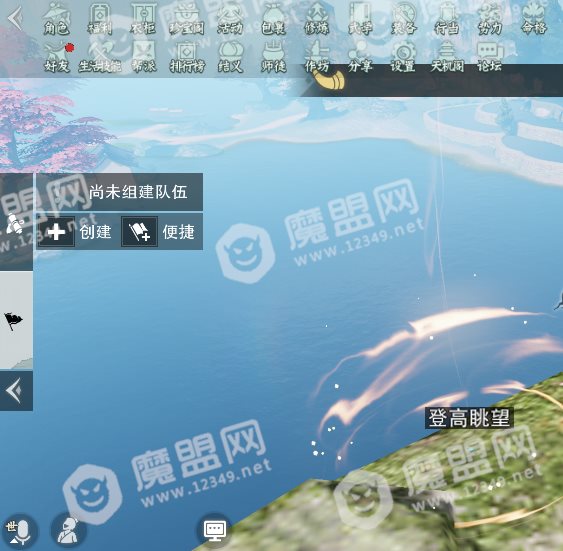Open the 作坊 workshop menu
This screenshot has height=551, width=563.
click(317, 57)
